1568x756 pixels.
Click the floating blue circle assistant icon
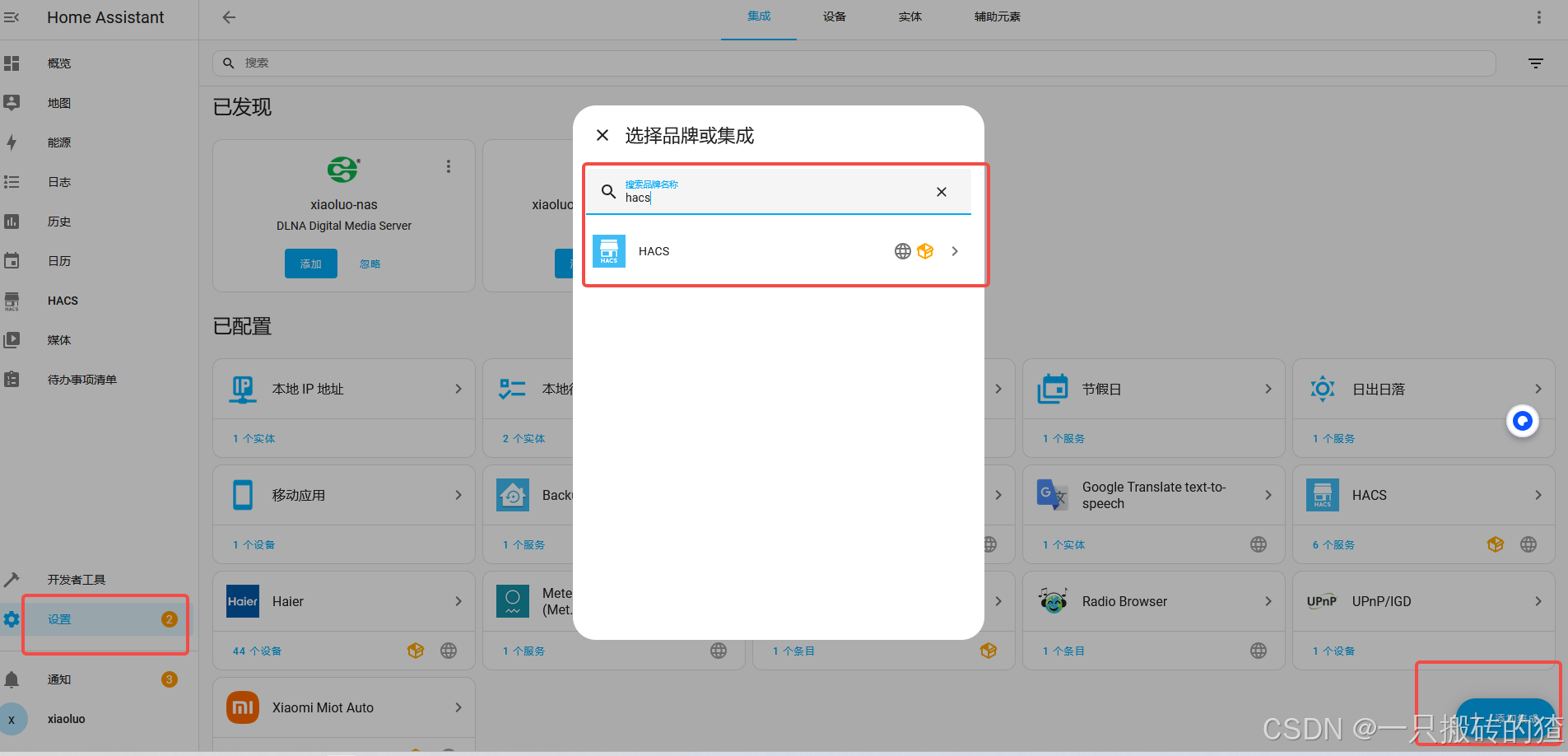pos(1523,421)
